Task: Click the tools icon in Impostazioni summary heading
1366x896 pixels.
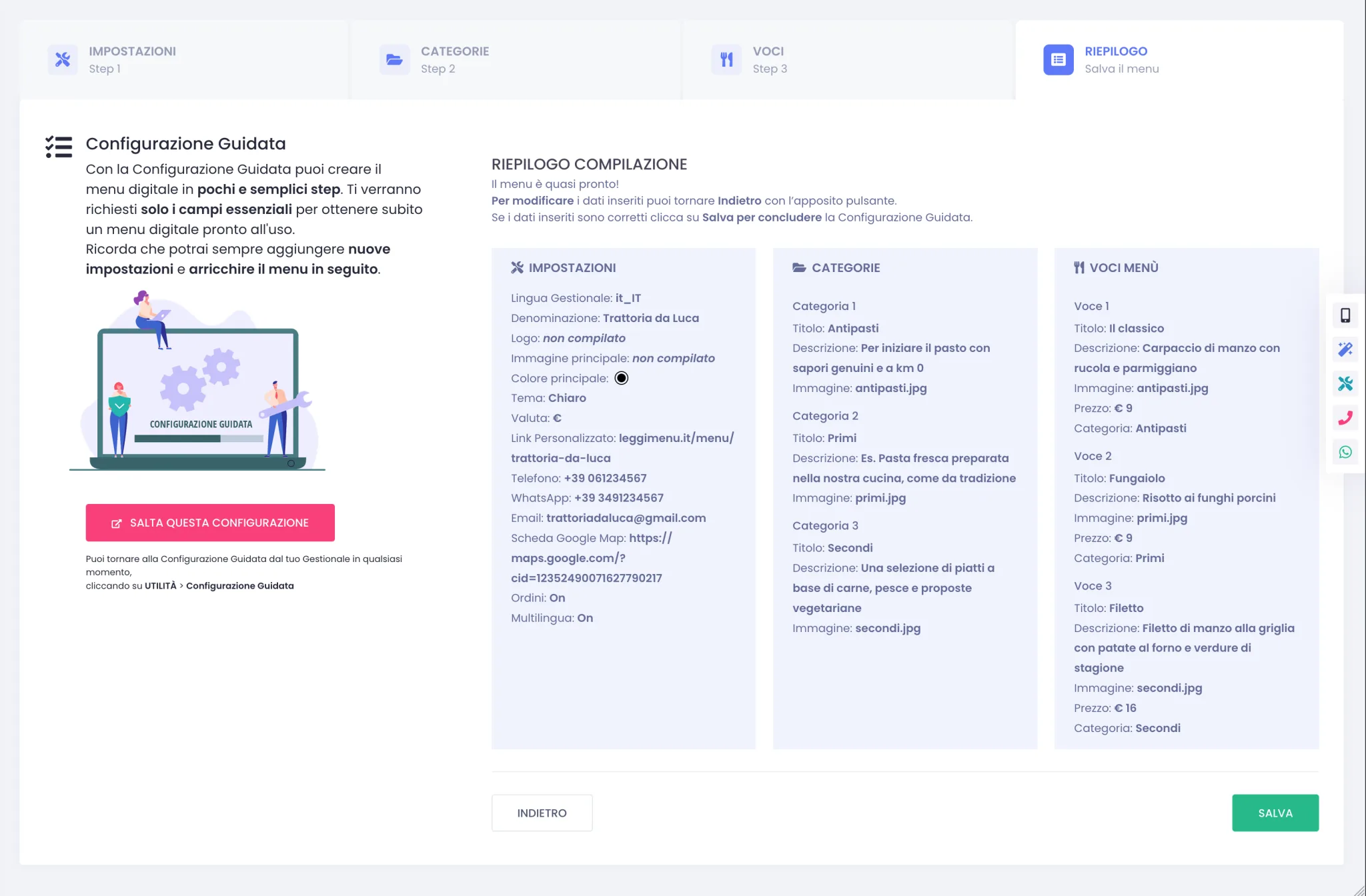Action: tap(517, 267)
